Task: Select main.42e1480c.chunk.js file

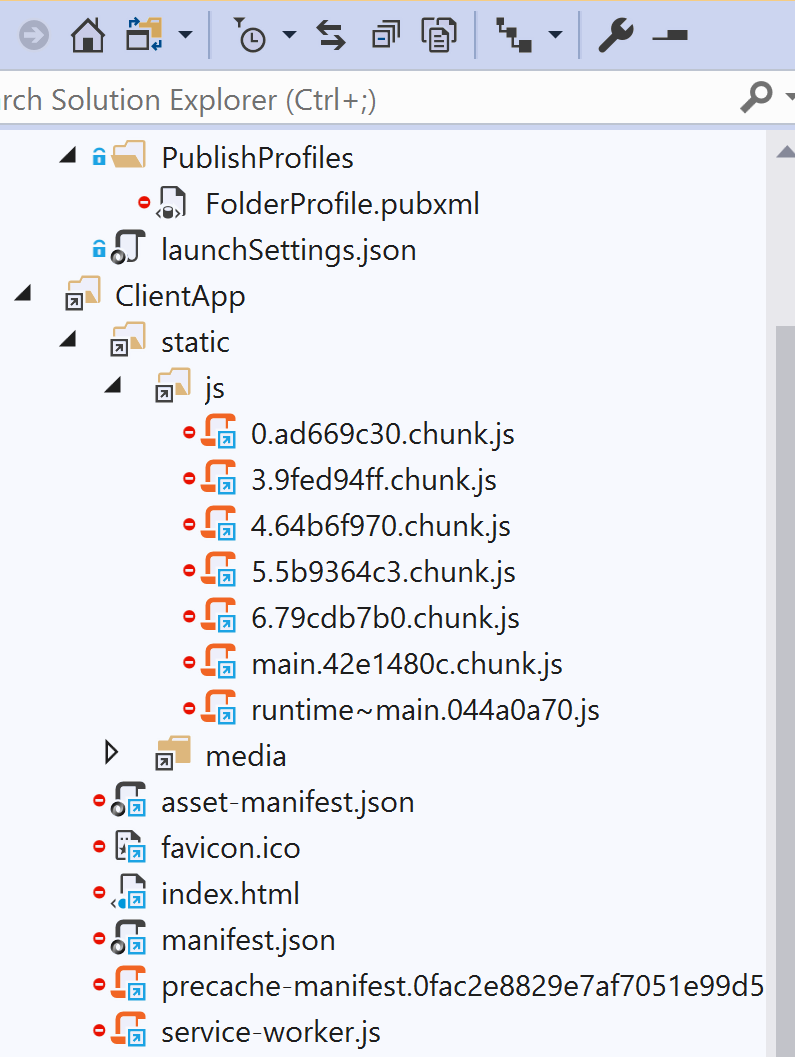Action: click(407, 664)
